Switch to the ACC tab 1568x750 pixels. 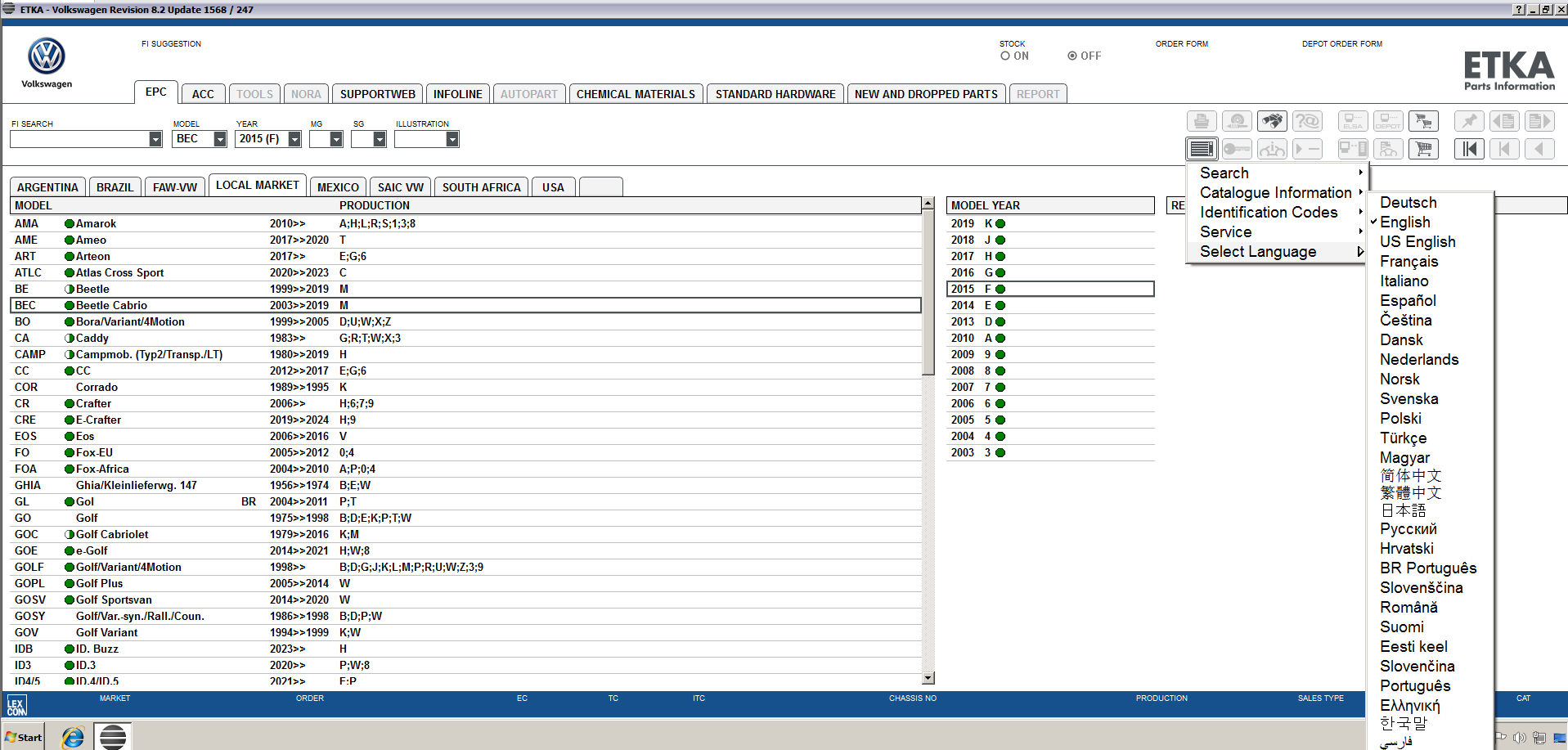(203, 94)
